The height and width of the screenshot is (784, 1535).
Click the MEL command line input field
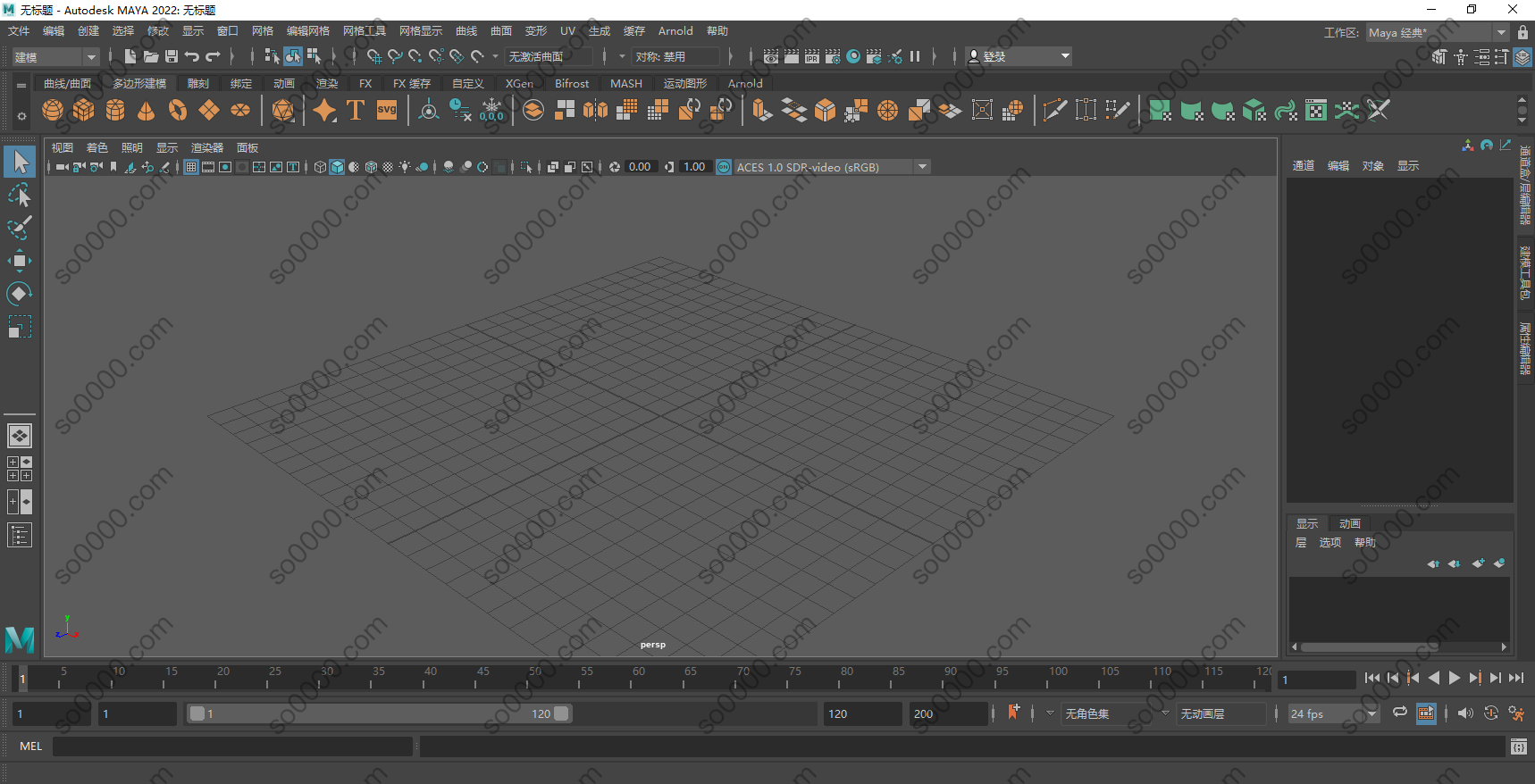232,746
